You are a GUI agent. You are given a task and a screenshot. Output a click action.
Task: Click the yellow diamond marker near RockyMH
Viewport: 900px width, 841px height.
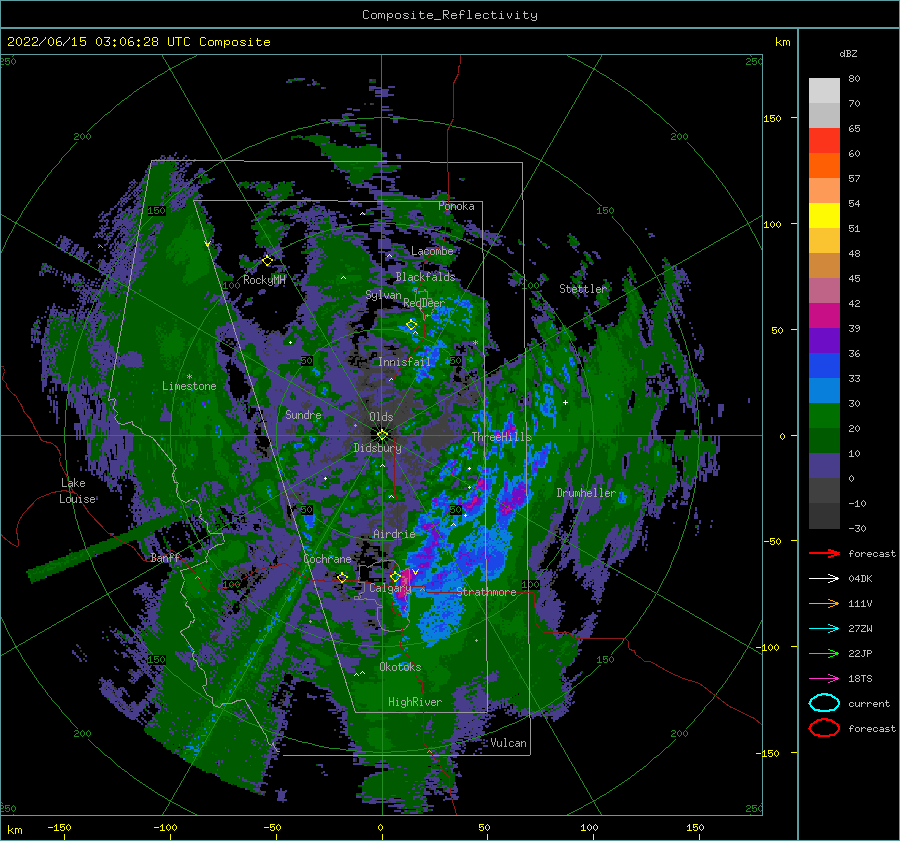pos(267,261)
